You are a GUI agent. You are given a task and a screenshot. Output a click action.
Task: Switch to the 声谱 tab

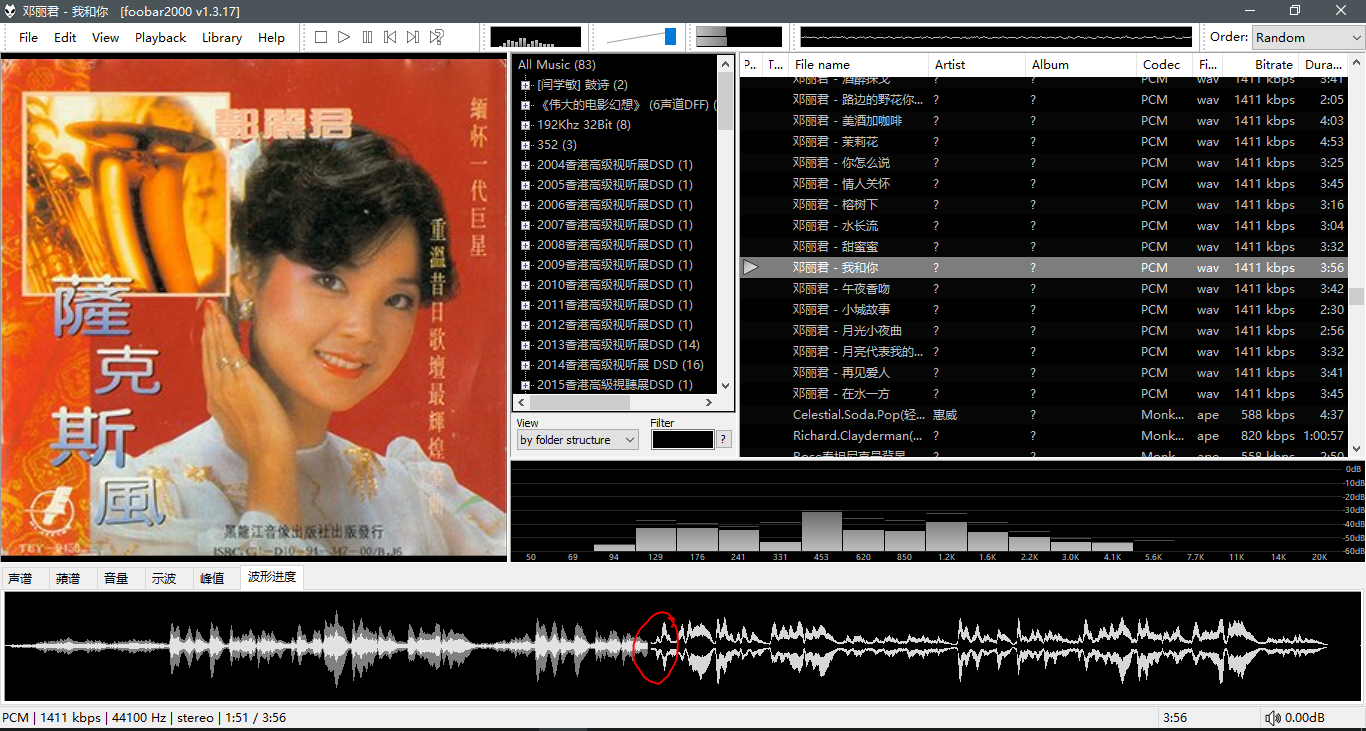point(22,578)
